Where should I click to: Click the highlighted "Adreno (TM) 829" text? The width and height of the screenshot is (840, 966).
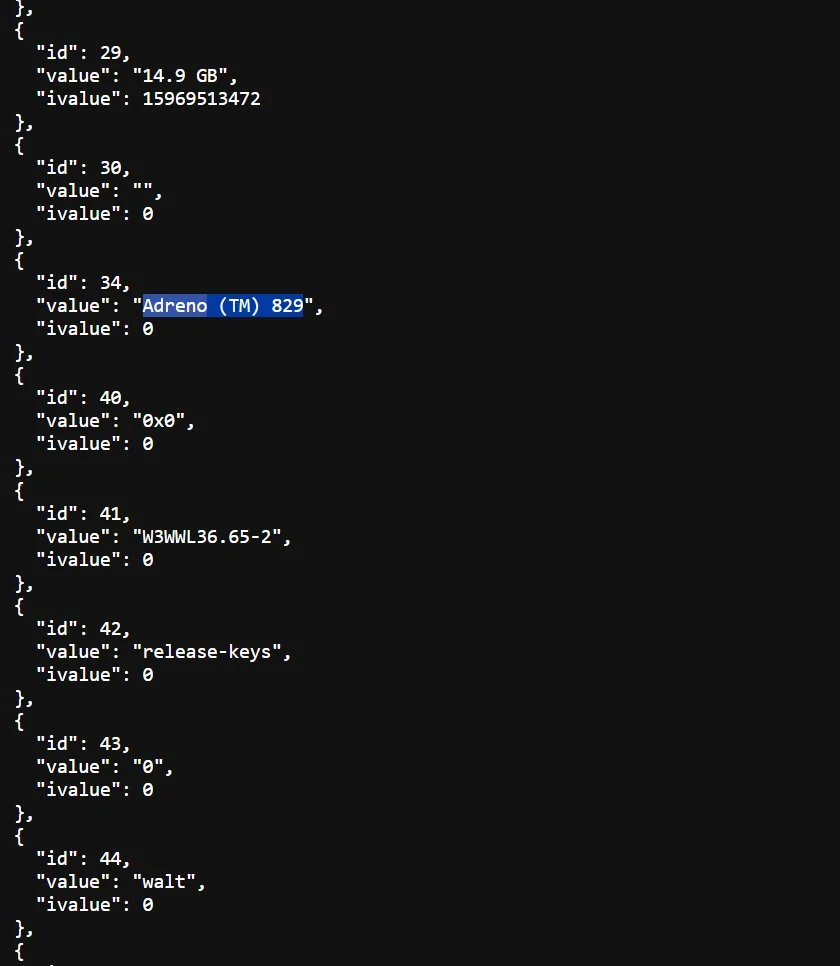point(223,306)
